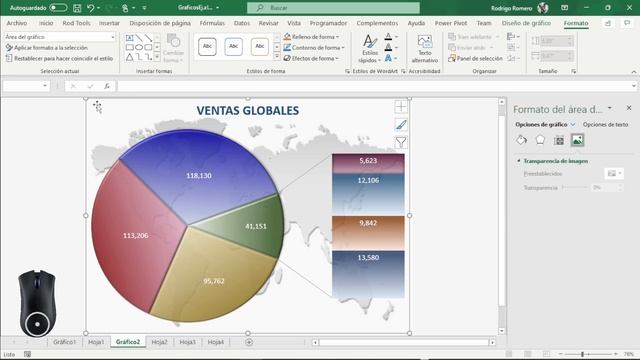Open the Effects pentagon icon

tap(540, 140)
